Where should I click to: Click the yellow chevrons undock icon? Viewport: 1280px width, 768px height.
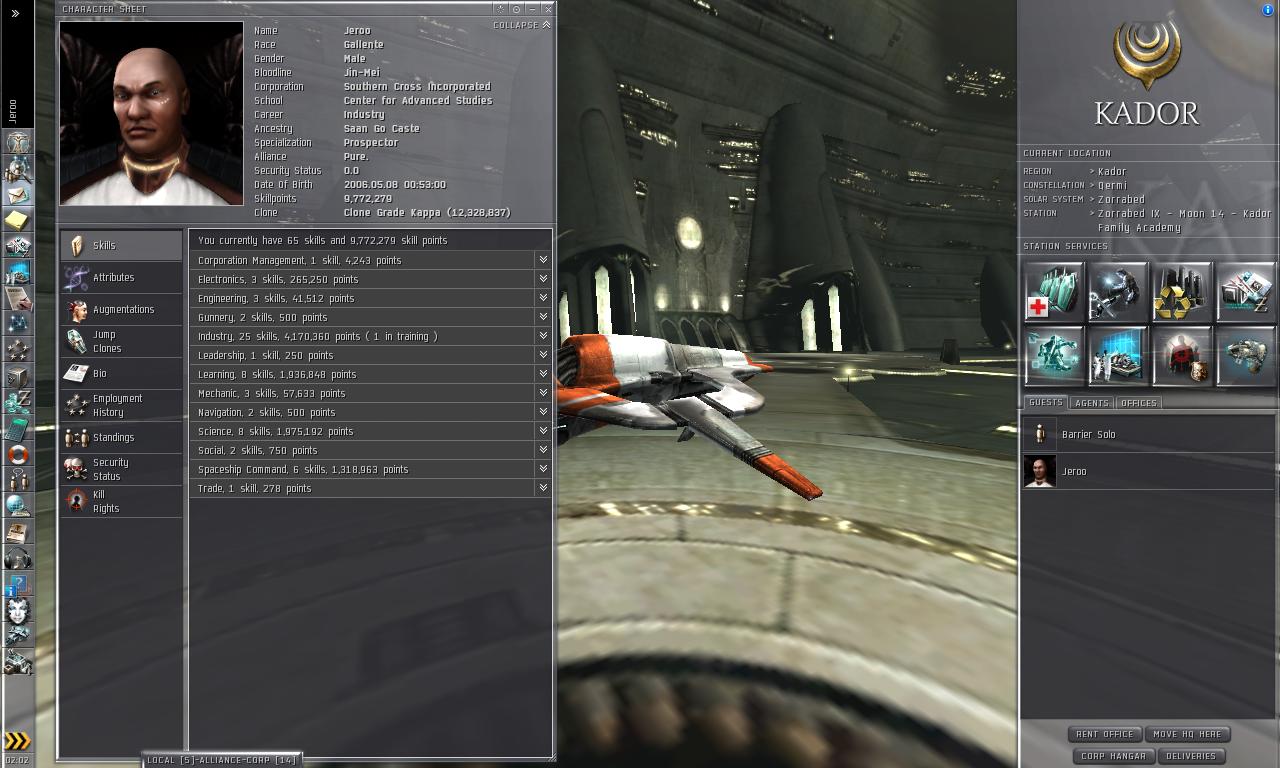coord(18,741)
